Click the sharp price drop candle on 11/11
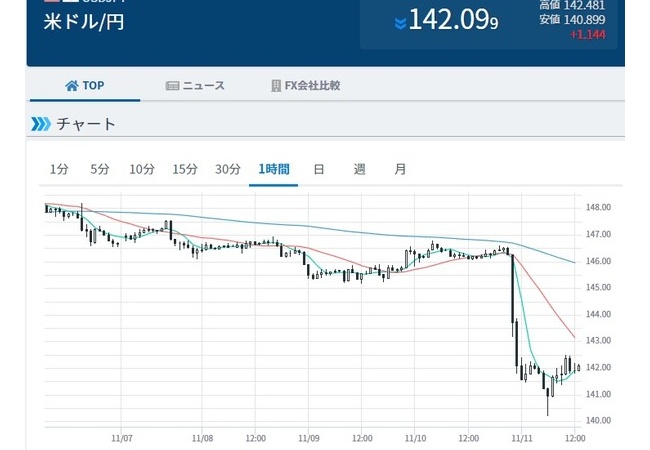The width and height of the screenshot is (650, 450). [514, 310]
